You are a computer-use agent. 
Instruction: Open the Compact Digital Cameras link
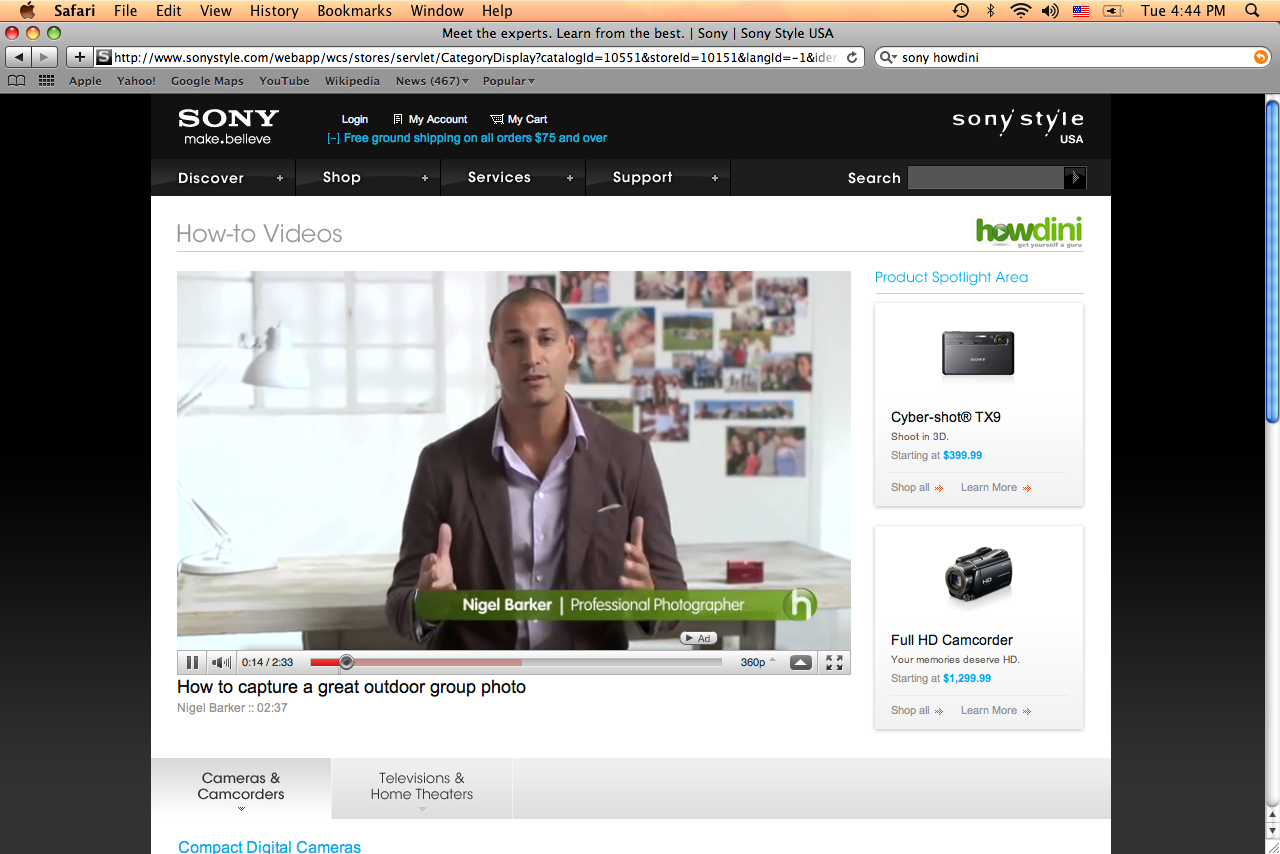point(270,846)
